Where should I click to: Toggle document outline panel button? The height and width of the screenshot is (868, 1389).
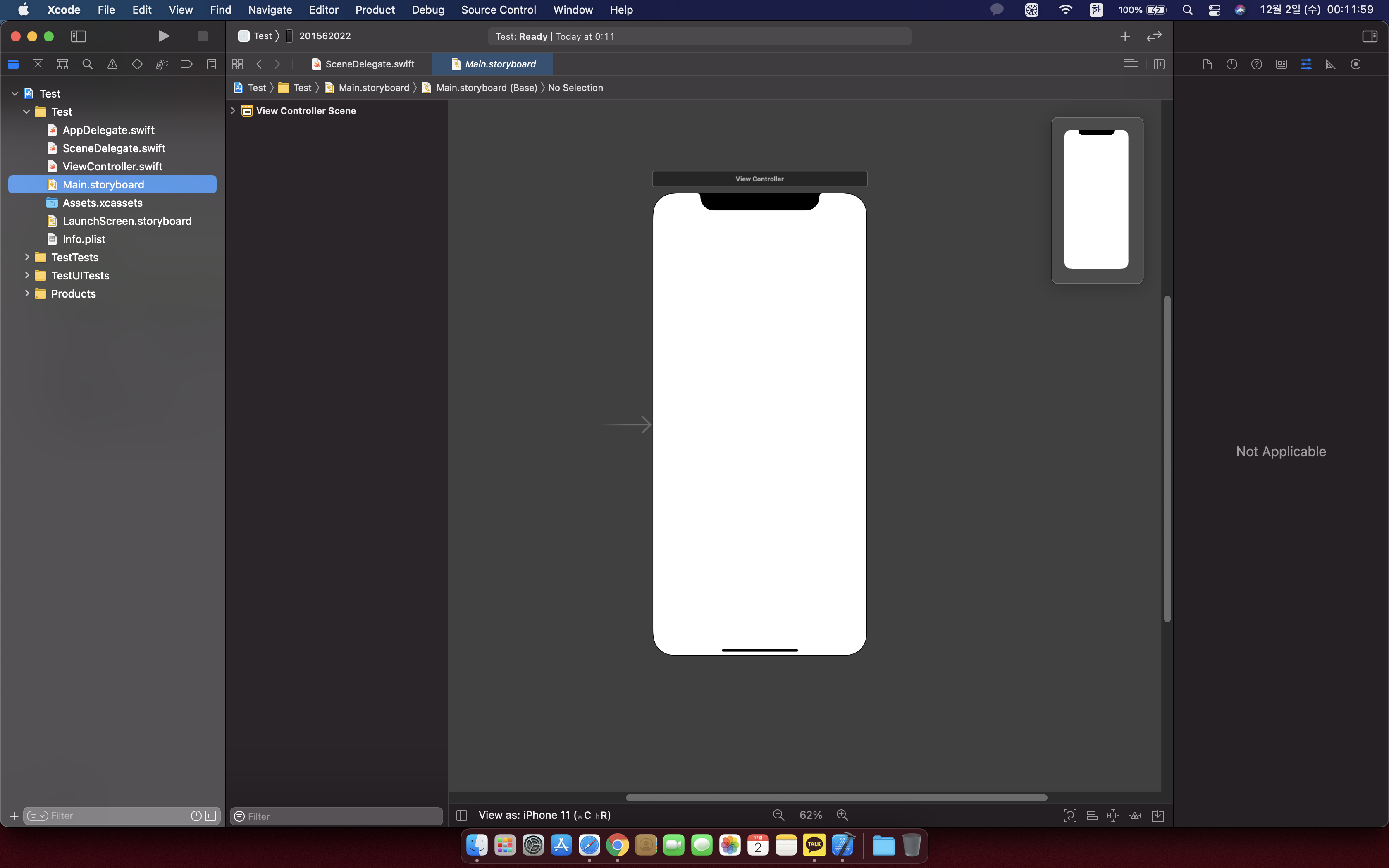point(461,816)
